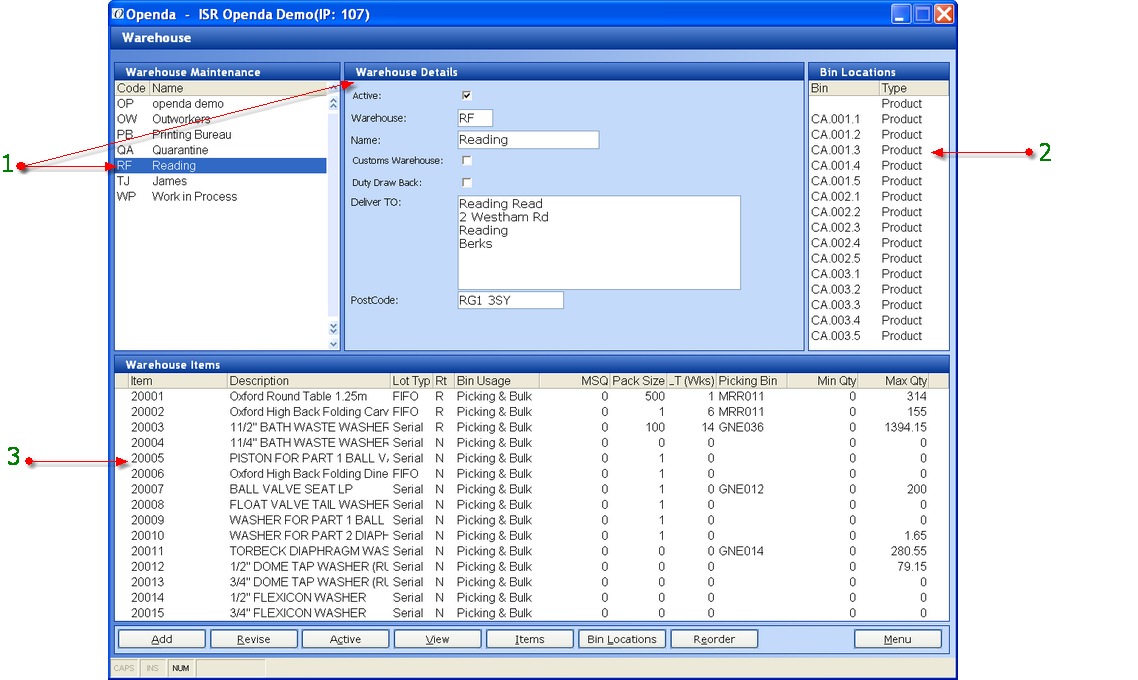Click the Add button
Viewport: 1138px width, 680px height.
click(161, 639)
